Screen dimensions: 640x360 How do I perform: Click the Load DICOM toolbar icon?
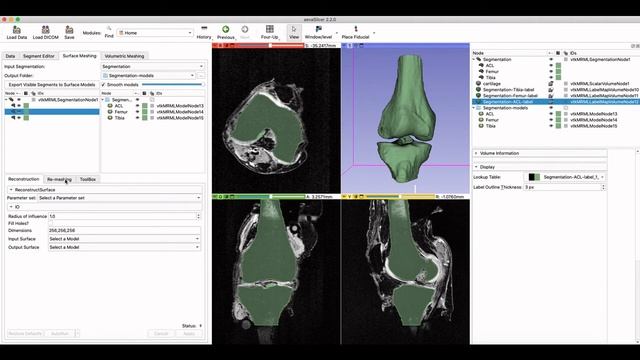45,29
